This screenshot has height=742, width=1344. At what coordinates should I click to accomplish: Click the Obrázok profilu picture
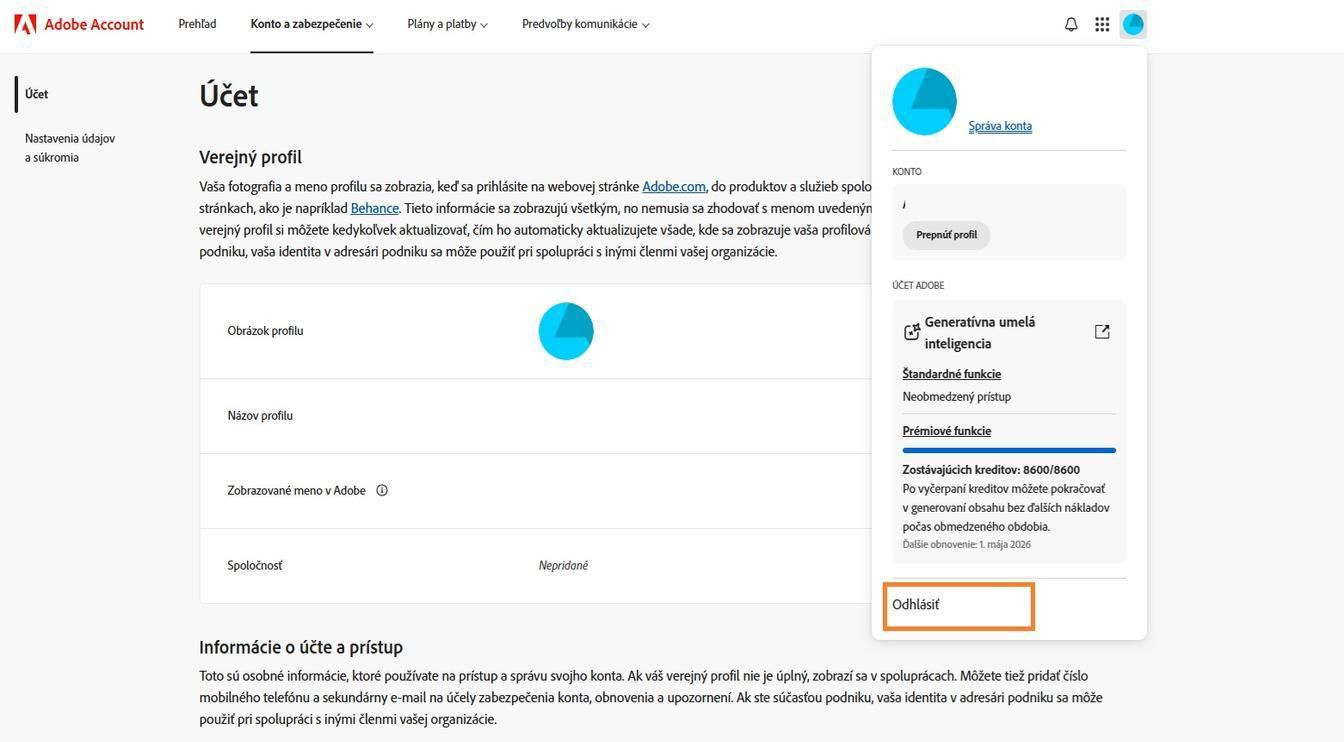click(566, 331)
